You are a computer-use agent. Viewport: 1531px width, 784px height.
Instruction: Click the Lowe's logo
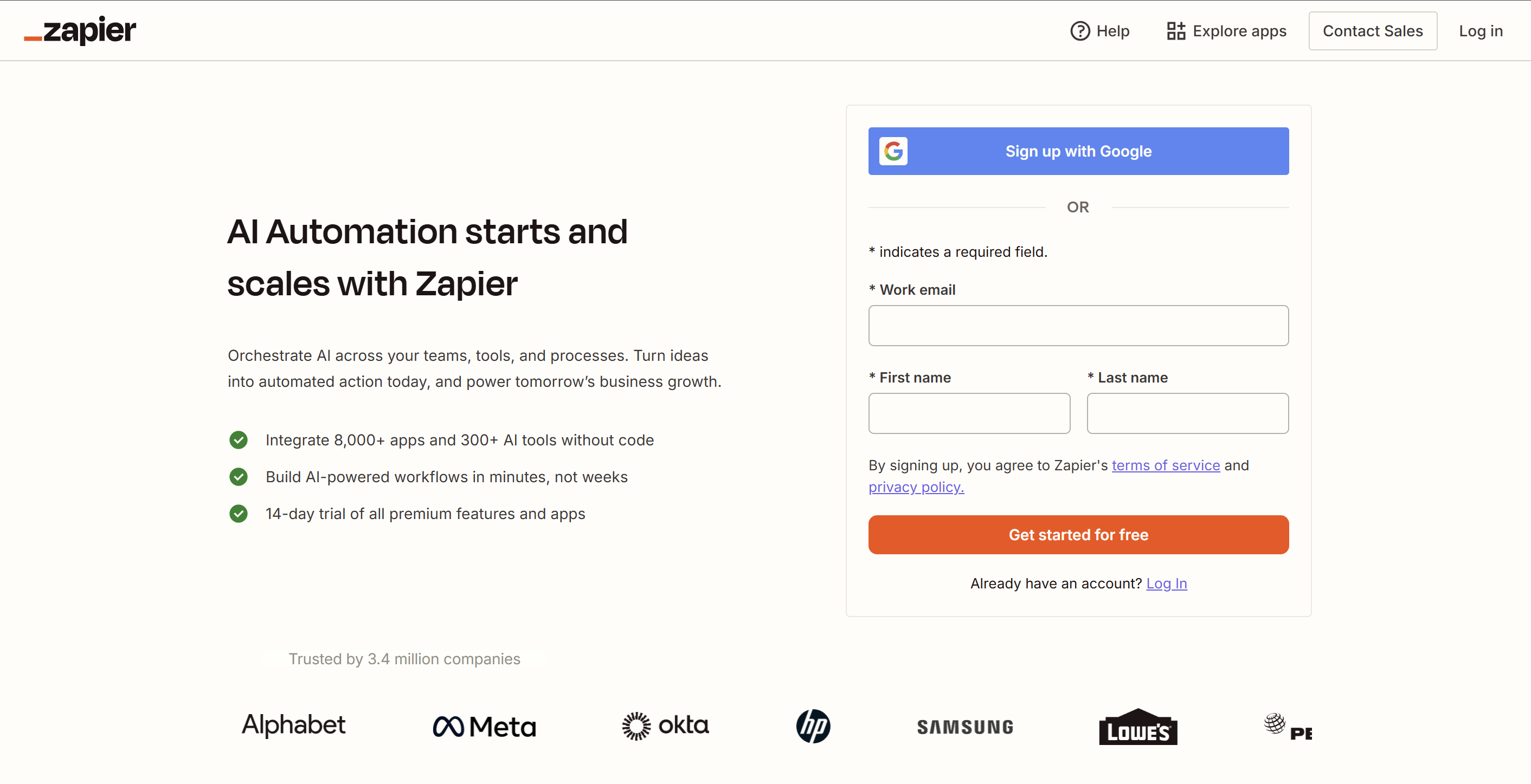(x=1137, y=727)
